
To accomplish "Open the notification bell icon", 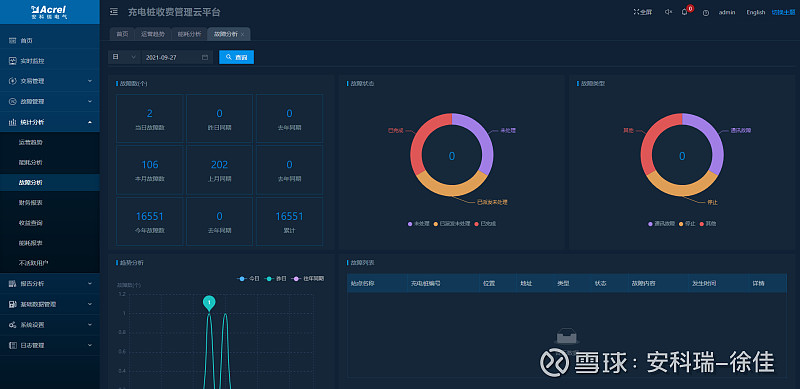I will pyautogui.click(x=685, y=12).
